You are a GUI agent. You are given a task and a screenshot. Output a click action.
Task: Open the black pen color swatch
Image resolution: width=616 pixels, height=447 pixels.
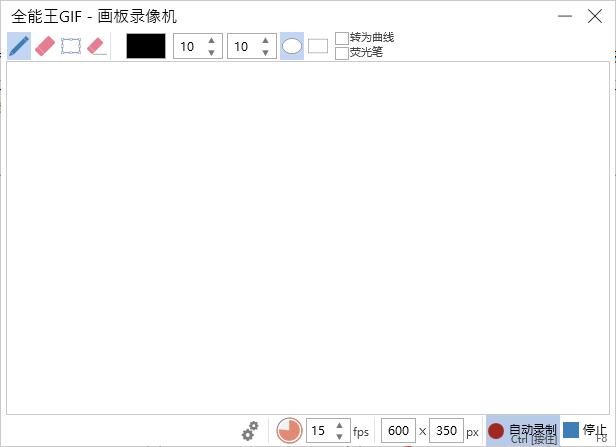click(146, 46)
